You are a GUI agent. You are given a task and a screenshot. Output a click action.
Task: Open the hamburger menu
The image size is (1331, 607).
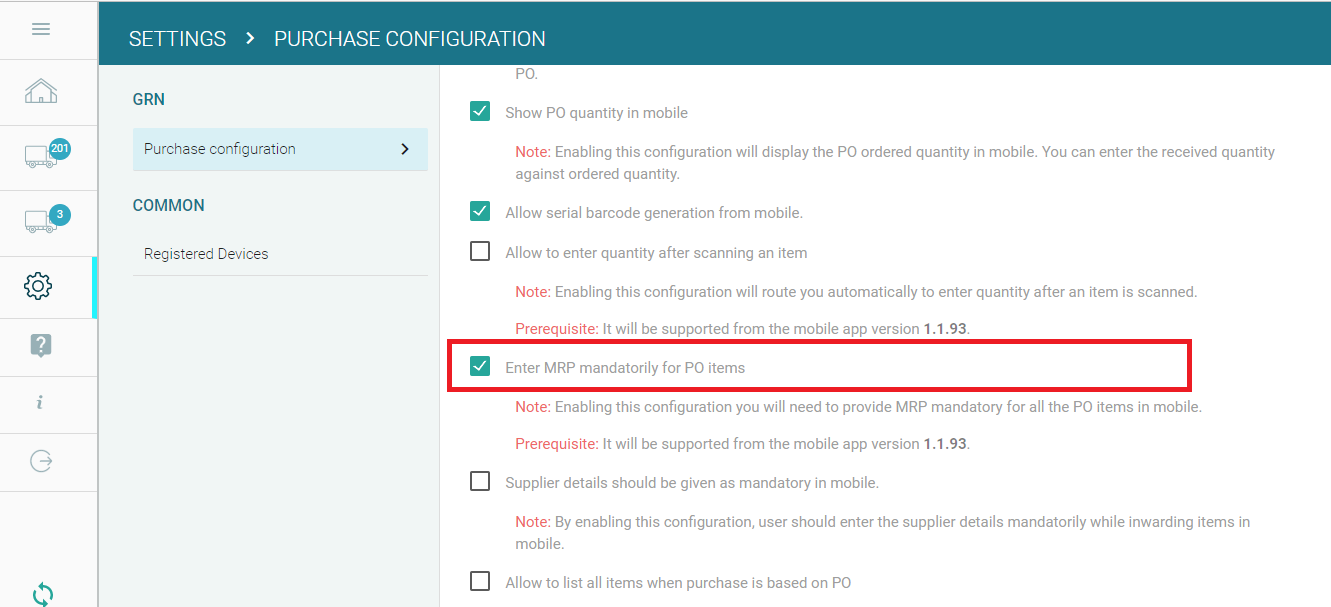coord(41,29)
